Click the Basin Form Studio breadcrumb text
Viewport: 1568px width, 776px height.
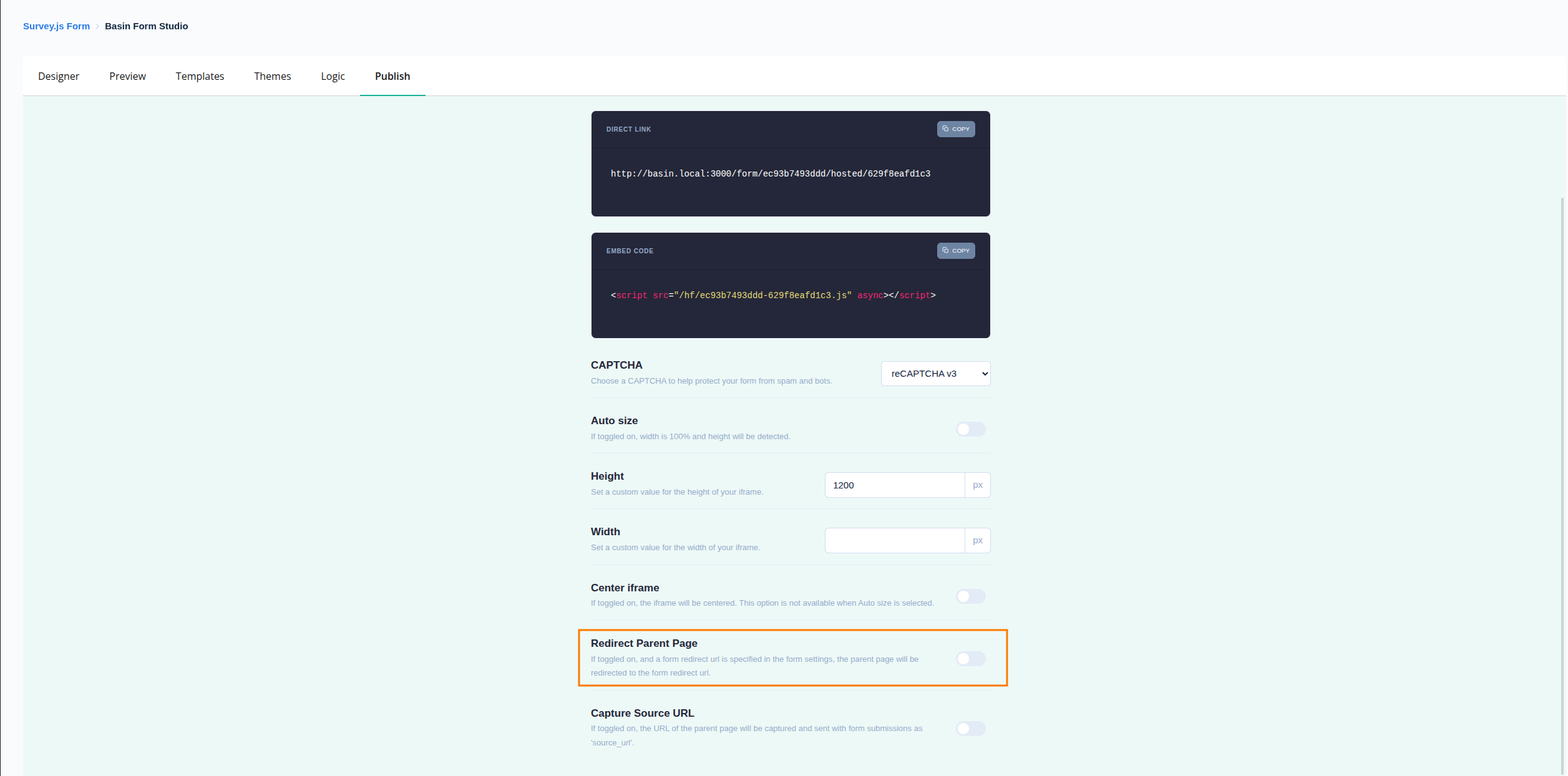coord(146,26)
